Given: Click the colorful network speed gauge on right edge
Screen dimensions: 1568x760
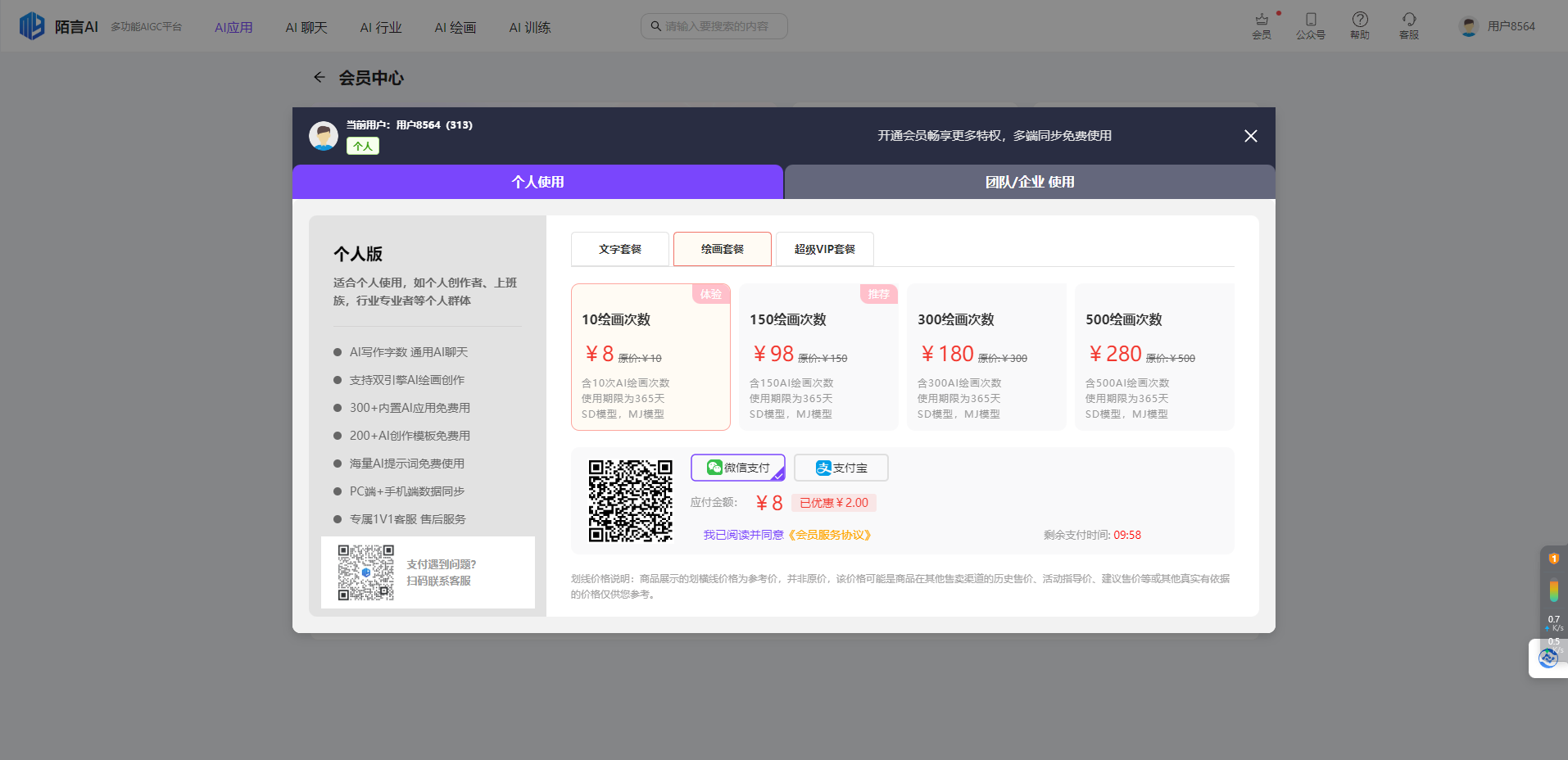Looking at the screenshot, I should pos(1554,590).
